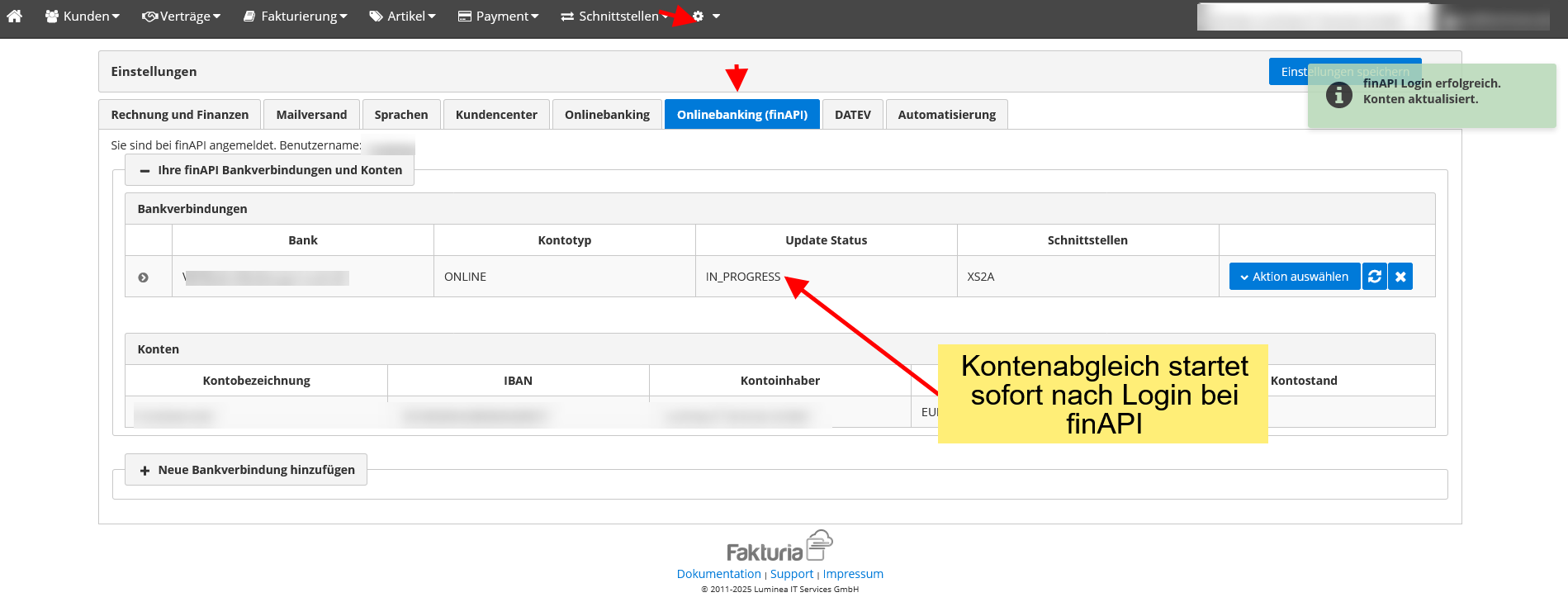The image size is (1568, 602).
Task: Switch to the Mailversand tab
Action: pos(311,115)
